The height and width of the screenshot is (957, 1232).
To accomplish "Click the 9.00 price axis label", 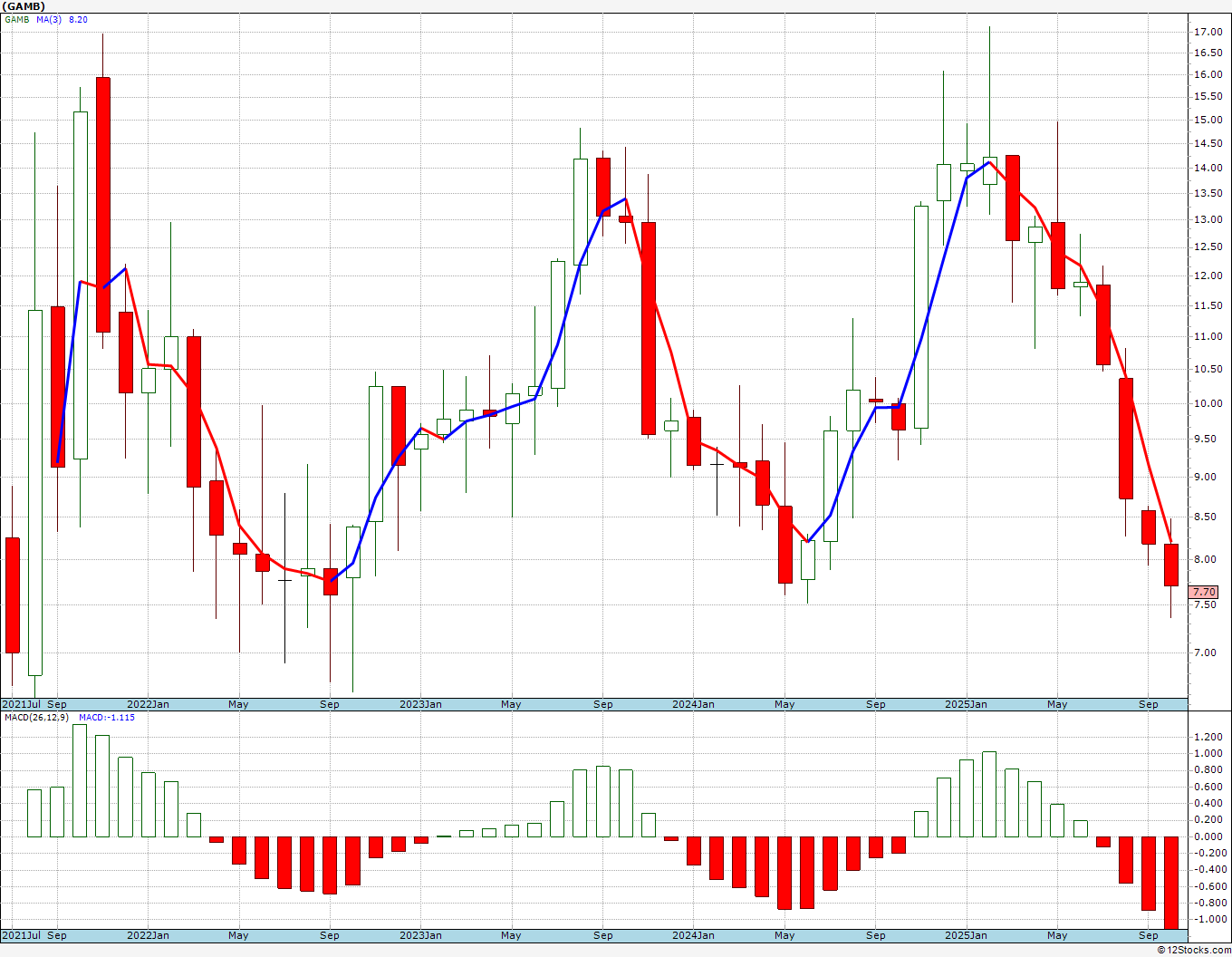I will pos(1204,477).
